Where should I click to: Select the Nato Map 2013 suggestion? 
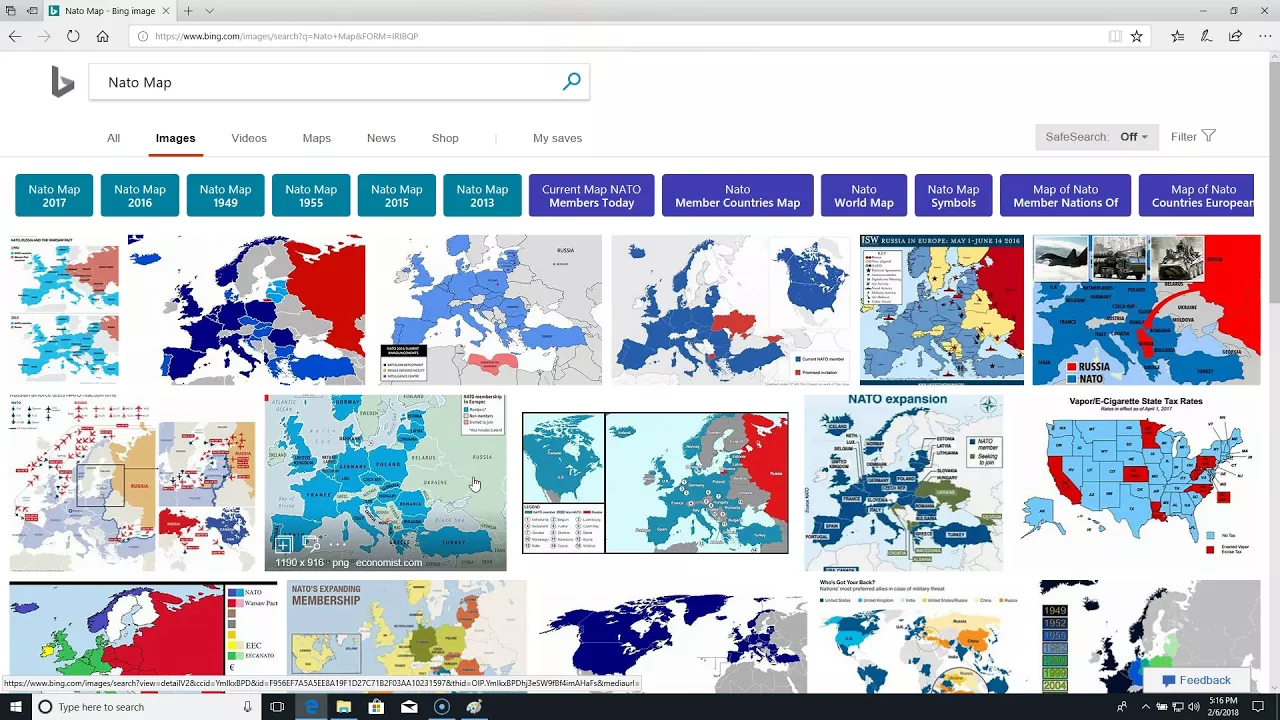click(x=482, y=196)
